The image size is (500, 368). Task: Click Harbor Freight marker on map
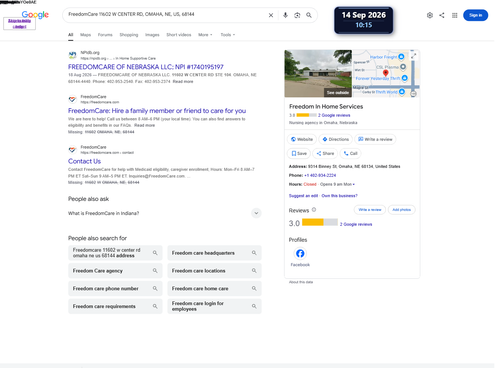401,57
